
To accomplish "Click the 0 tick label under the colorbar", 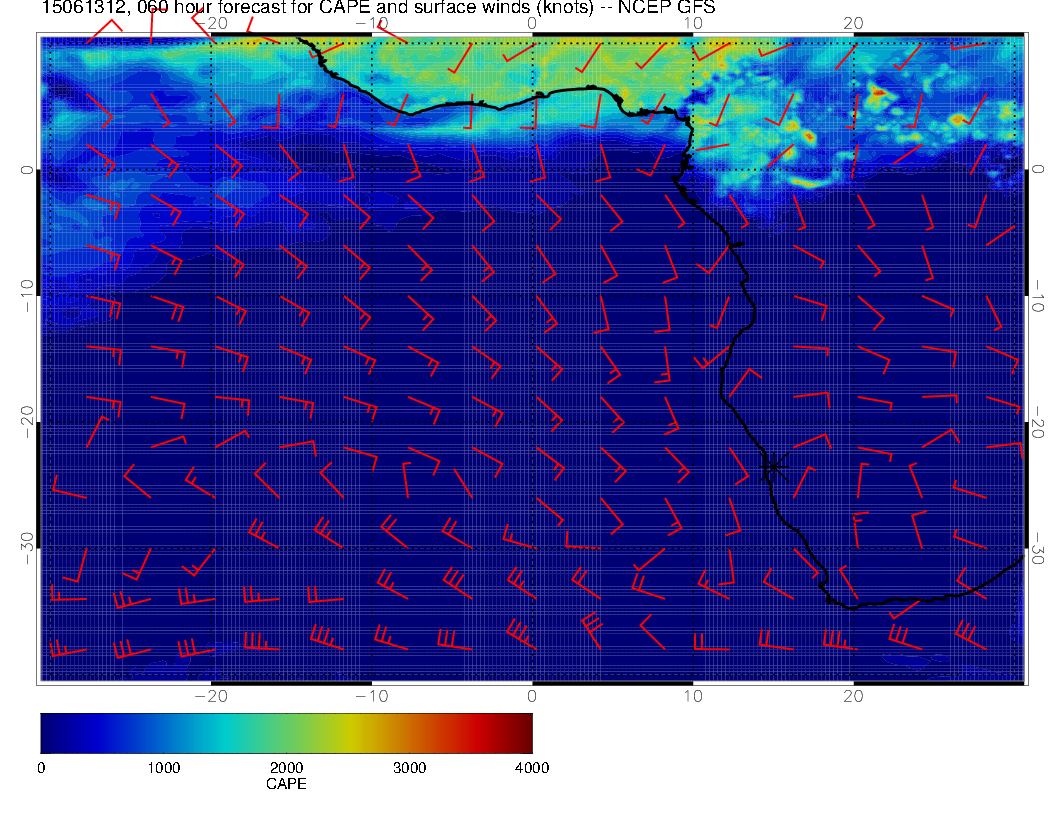I will pos(41,768).
